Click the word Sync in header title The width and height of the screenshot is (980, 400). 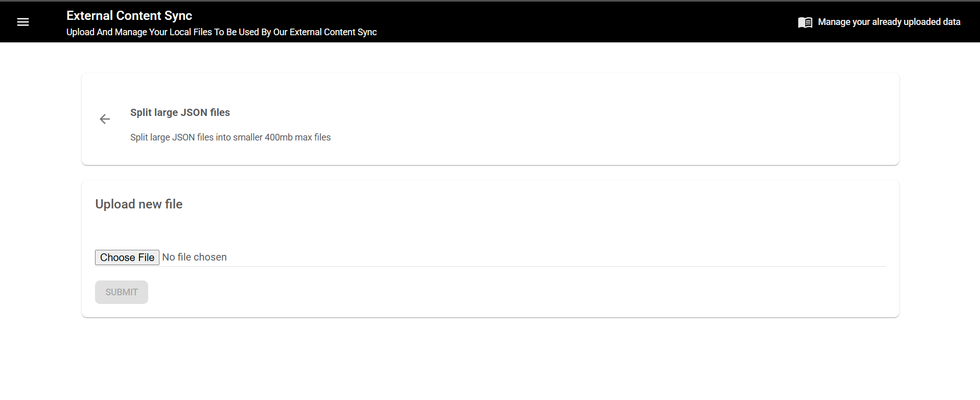click(178, 15)
